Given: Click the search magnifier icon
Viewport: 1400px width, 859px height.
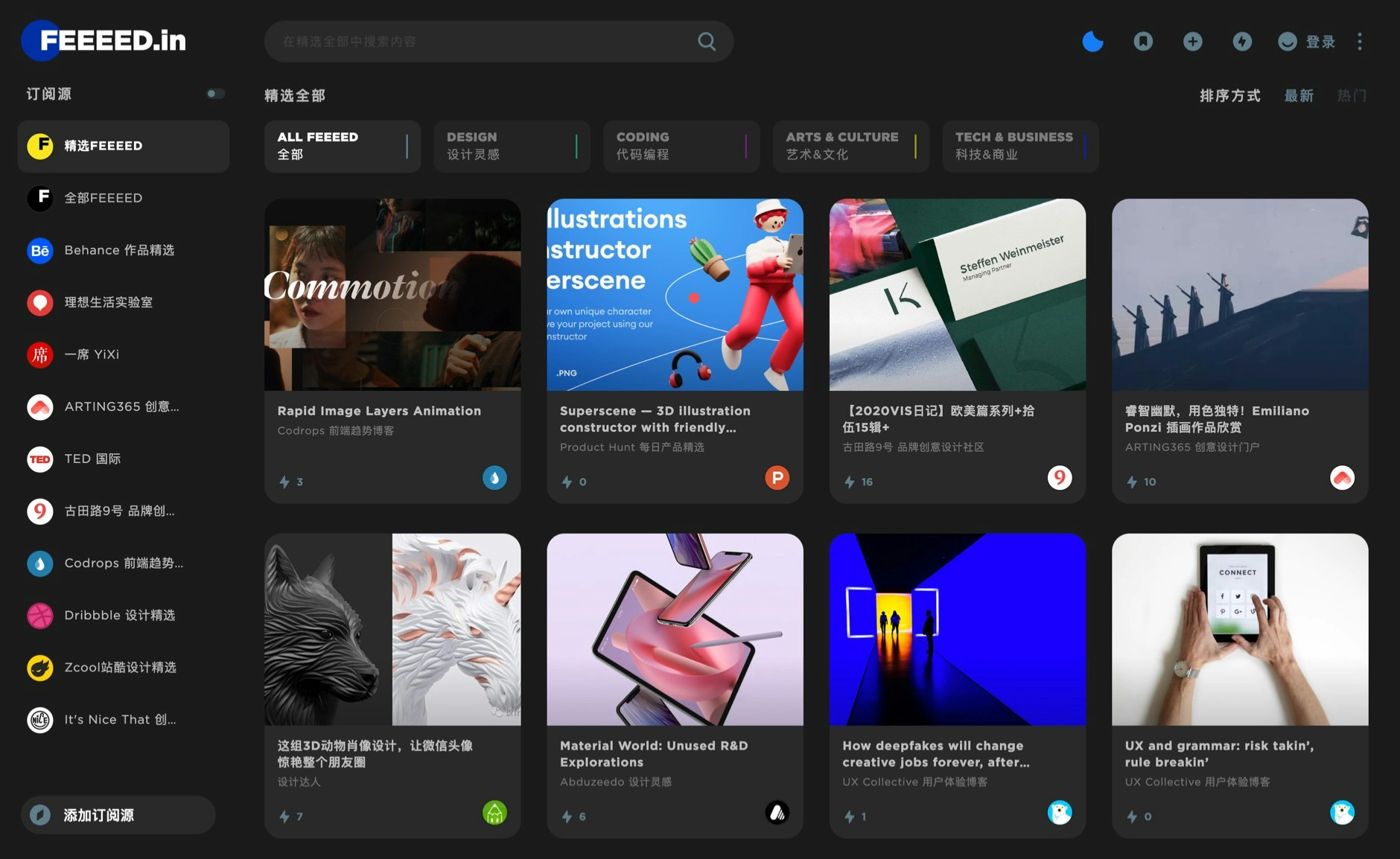Looking at the screenshot, I should (707, 42).
